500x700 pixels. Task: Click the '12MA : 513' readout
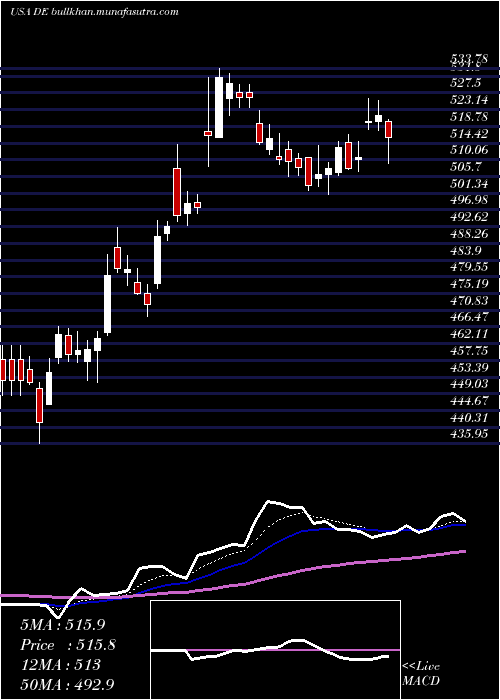tap(60, 665)
